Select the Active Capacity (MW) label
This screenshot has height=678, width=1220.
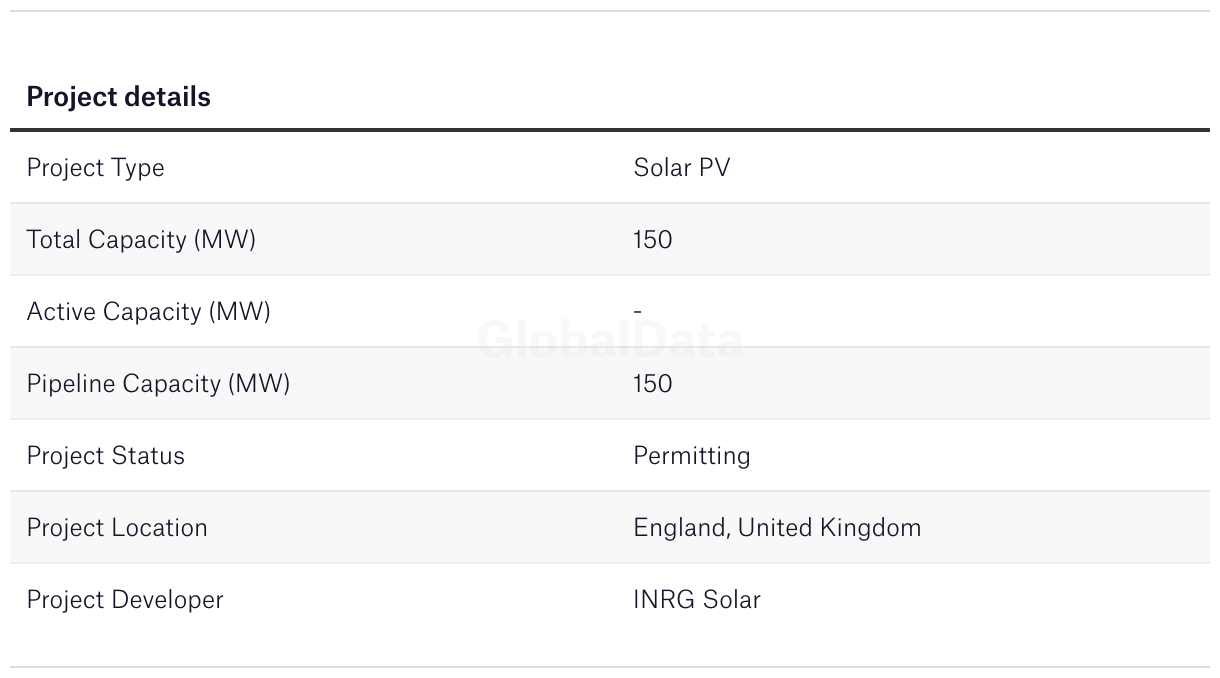pyautogui.click(x=148, y=312)
